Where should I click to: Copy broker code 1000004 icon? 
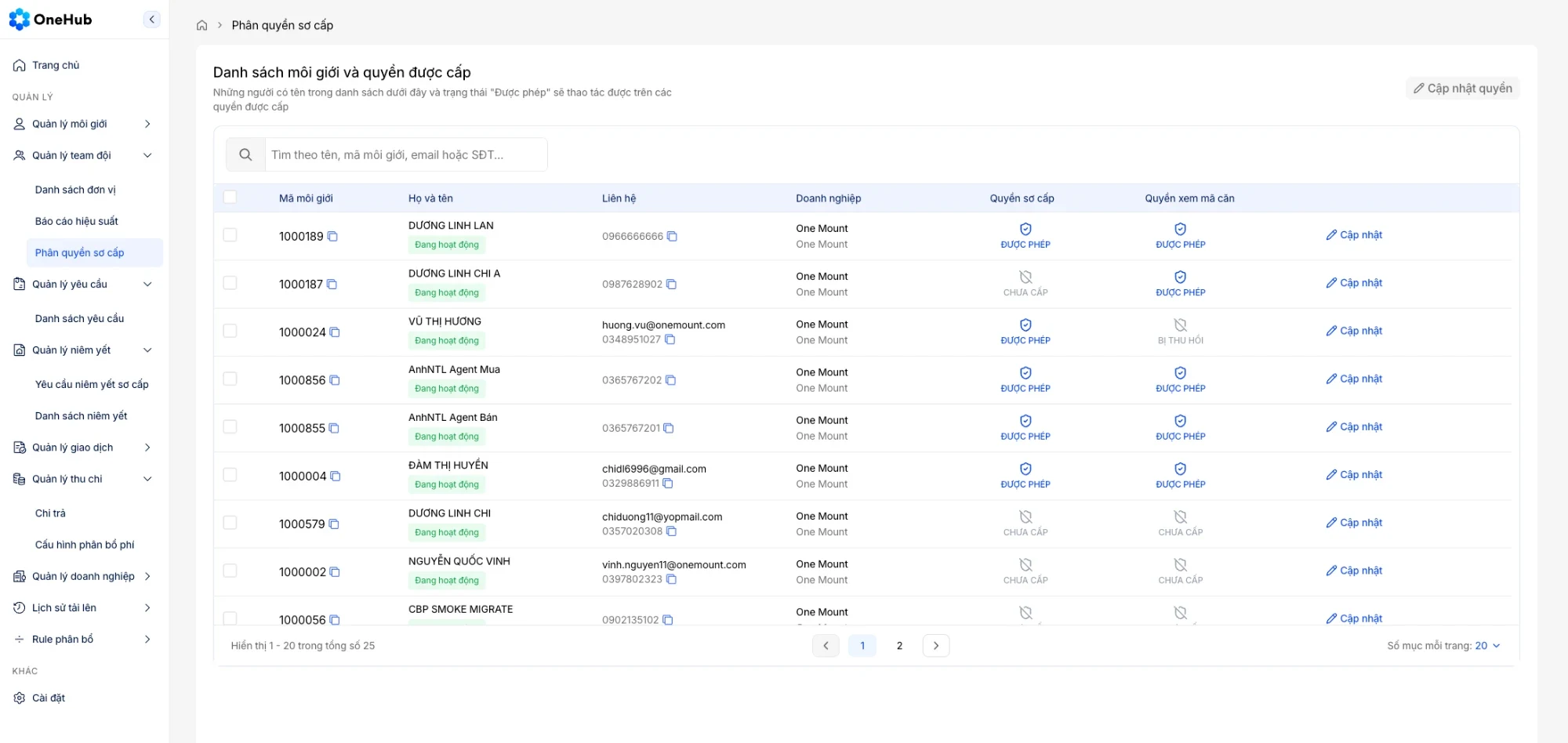(x=336, y=476)
